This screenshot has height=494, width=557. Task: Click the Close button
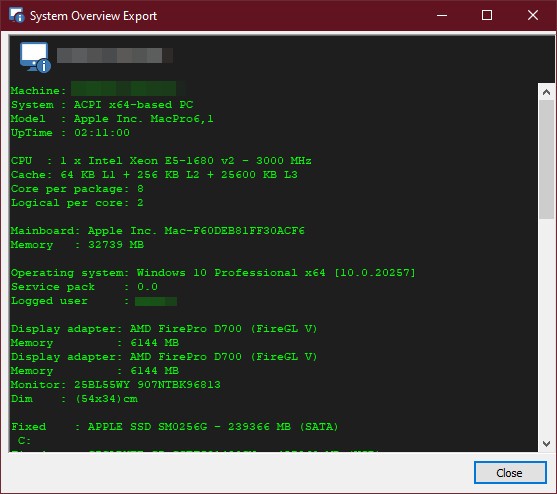click(510, 473)
